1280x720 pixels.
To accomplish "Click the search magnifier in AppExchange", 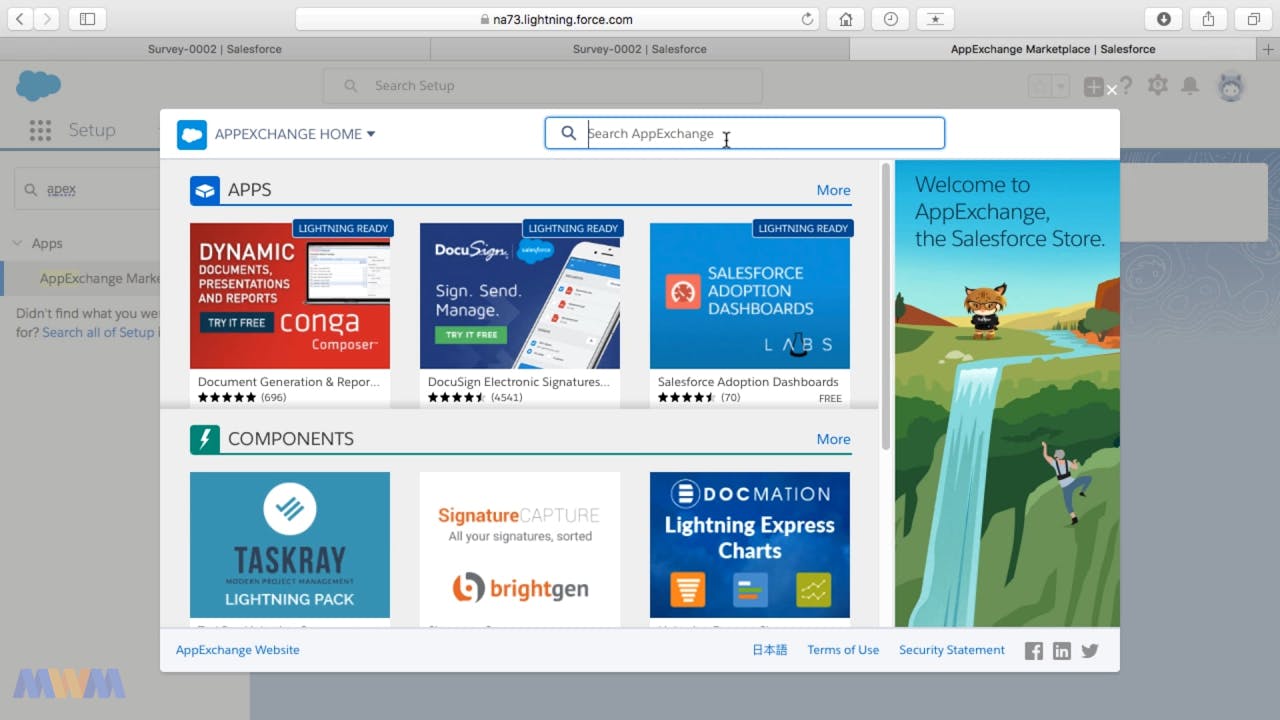I will (569, 133).
